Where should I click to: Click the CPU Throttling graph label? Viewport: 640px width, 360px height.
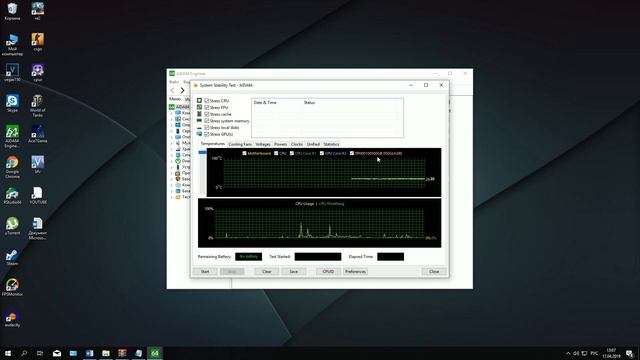331,204
